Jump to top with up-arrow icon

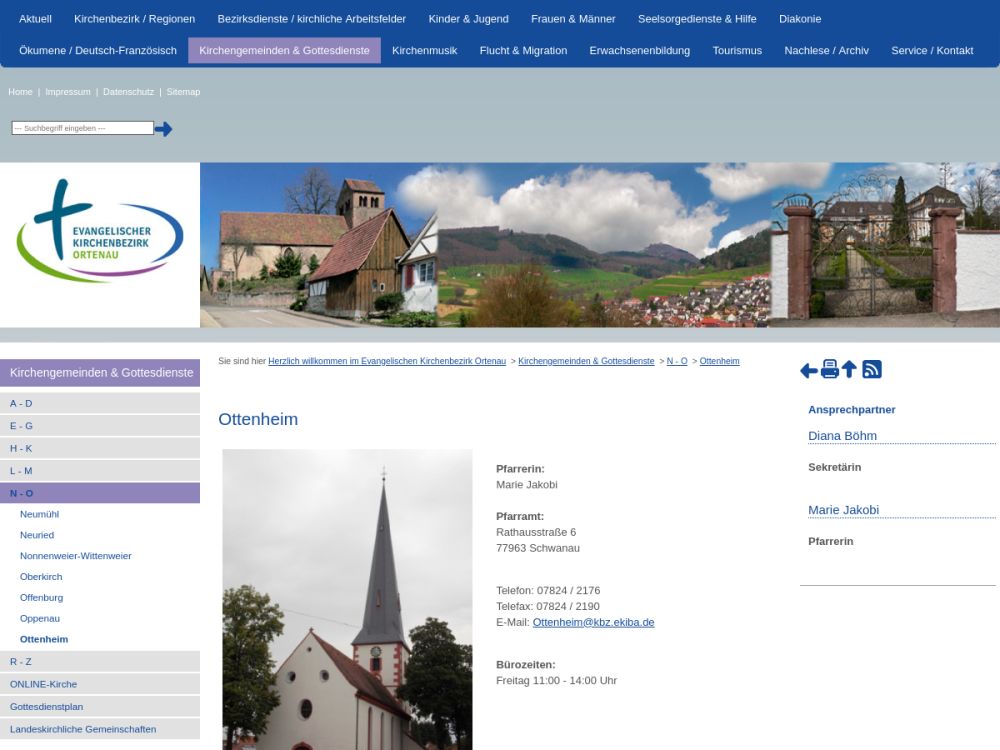[x=849, y=369]
